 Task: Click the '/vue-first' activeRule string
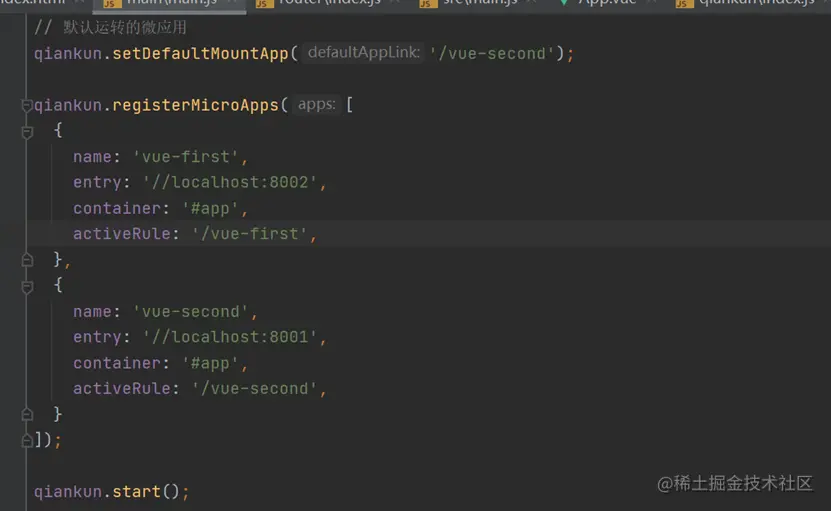[250, 234]
